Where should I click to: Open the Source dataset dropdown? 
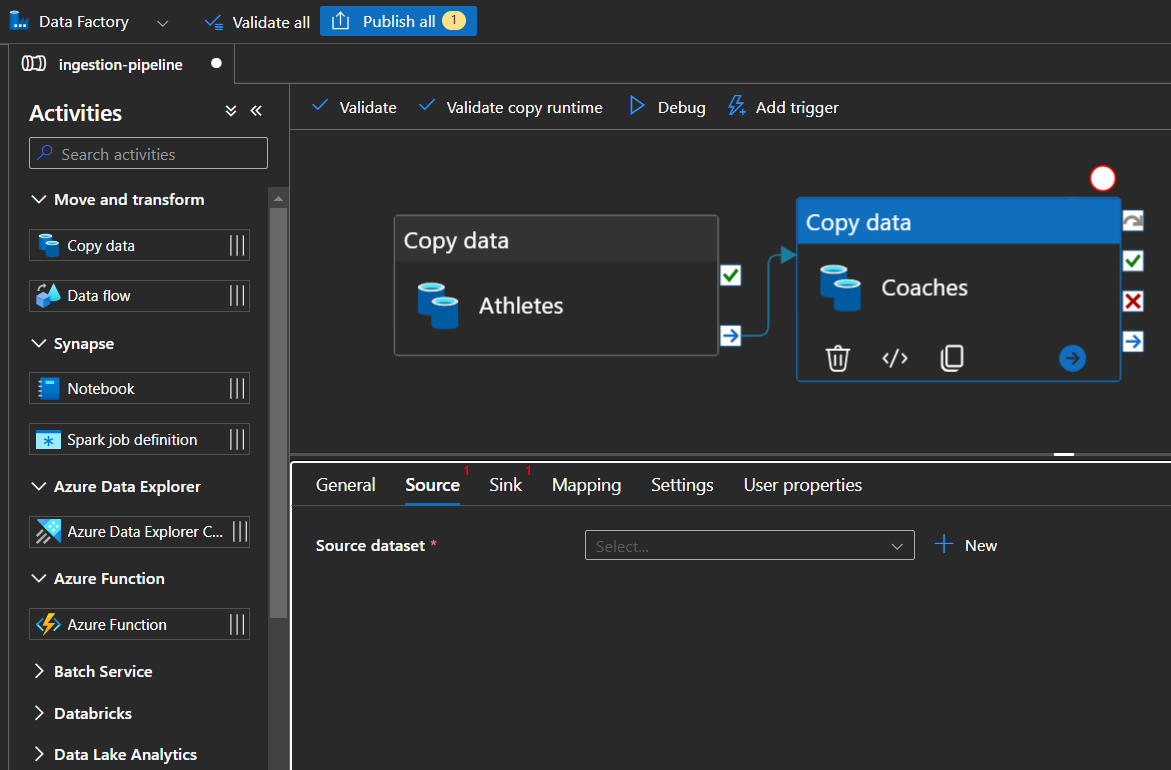(749, 545)
